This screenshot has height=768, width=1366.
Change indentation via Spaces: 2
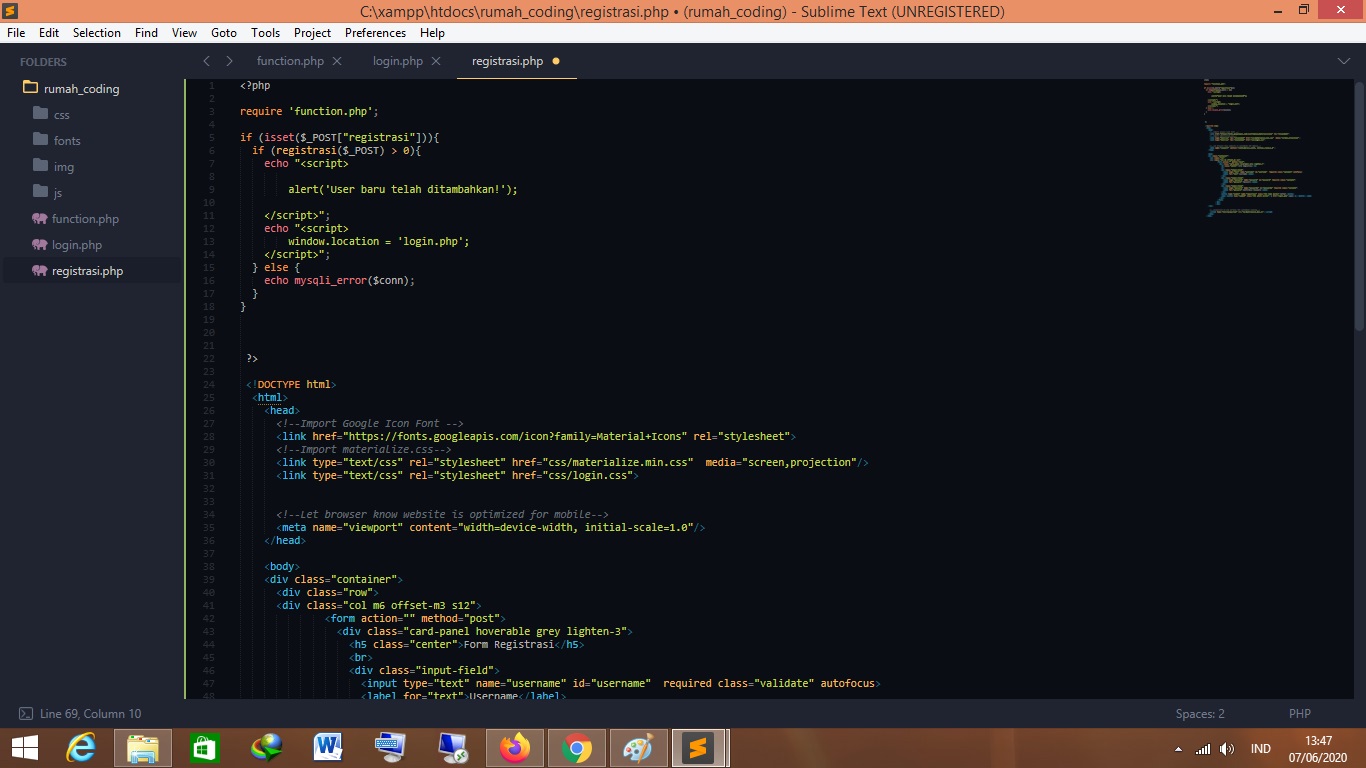[1200, 714]
